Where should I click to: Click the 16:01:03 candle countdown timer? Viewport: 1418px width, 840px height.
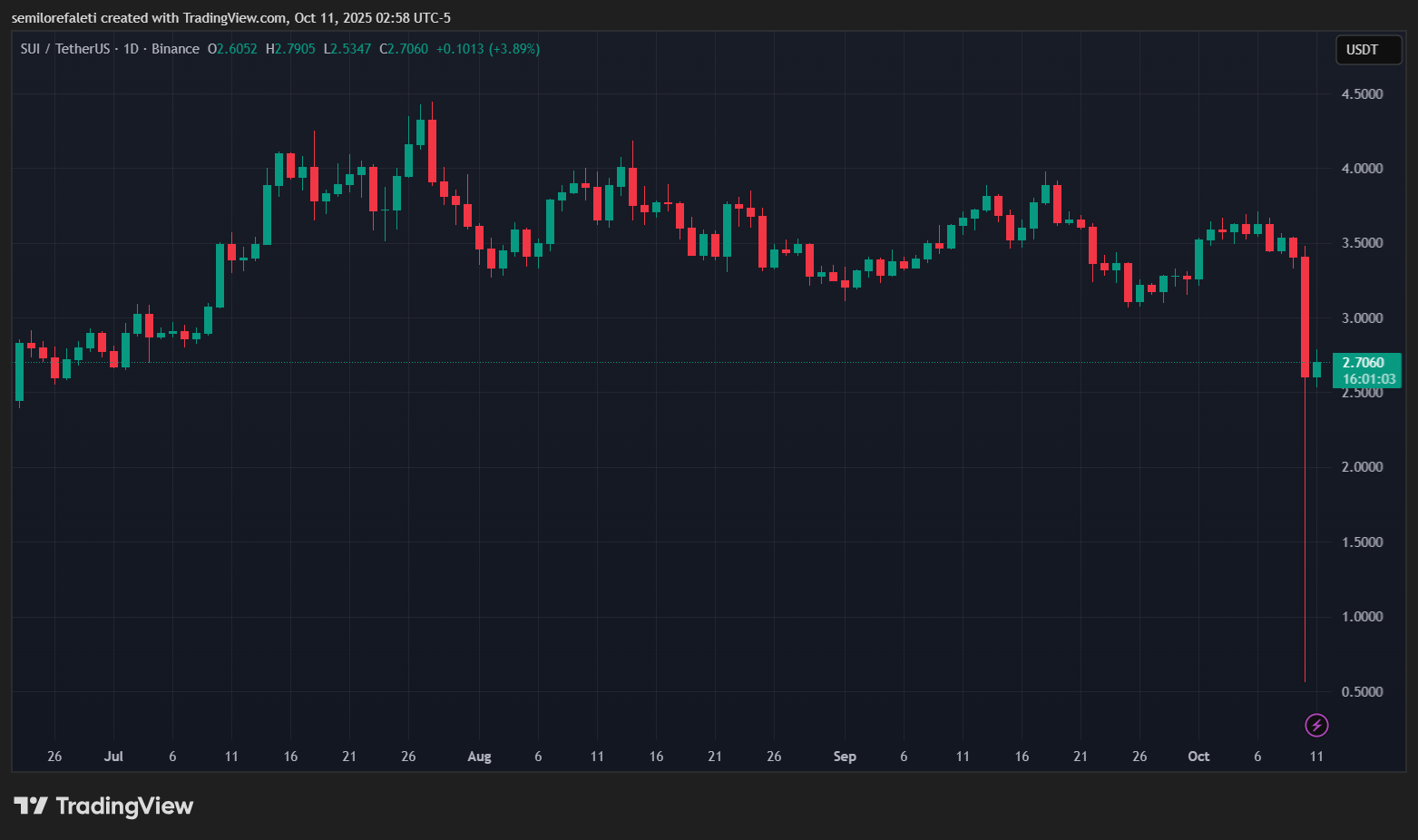(1368, 379)
